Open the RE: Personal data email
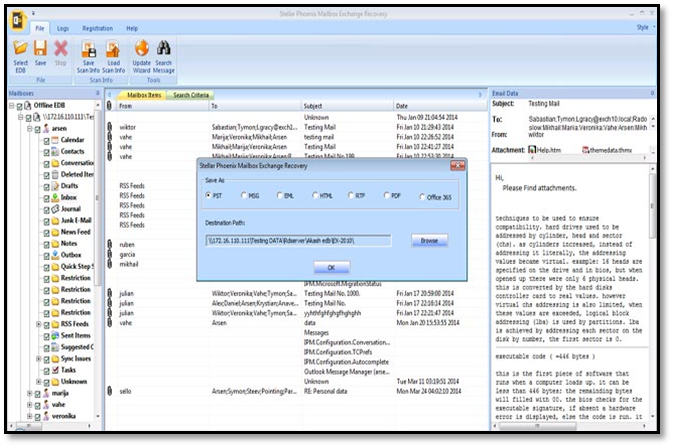Screen dimensions: 673x447 [x=294, y=391]
